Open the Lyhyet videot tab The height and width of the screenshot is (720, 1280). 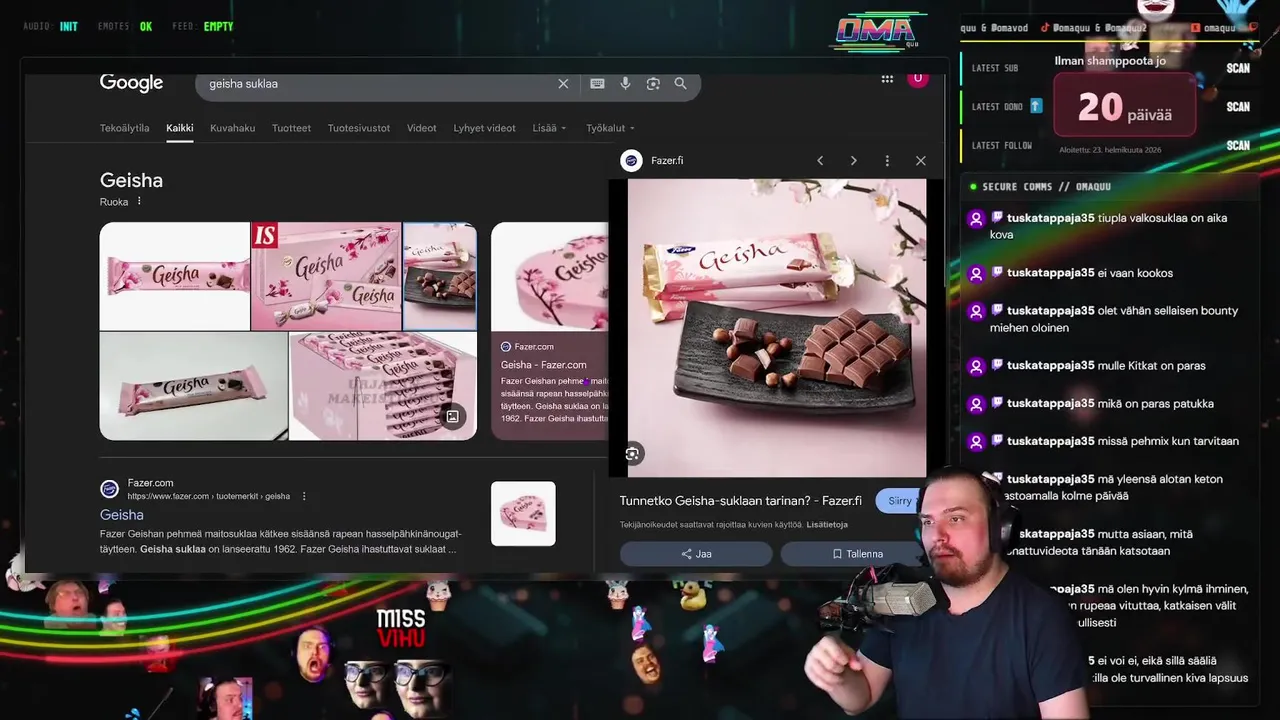(x=484, y=128)
